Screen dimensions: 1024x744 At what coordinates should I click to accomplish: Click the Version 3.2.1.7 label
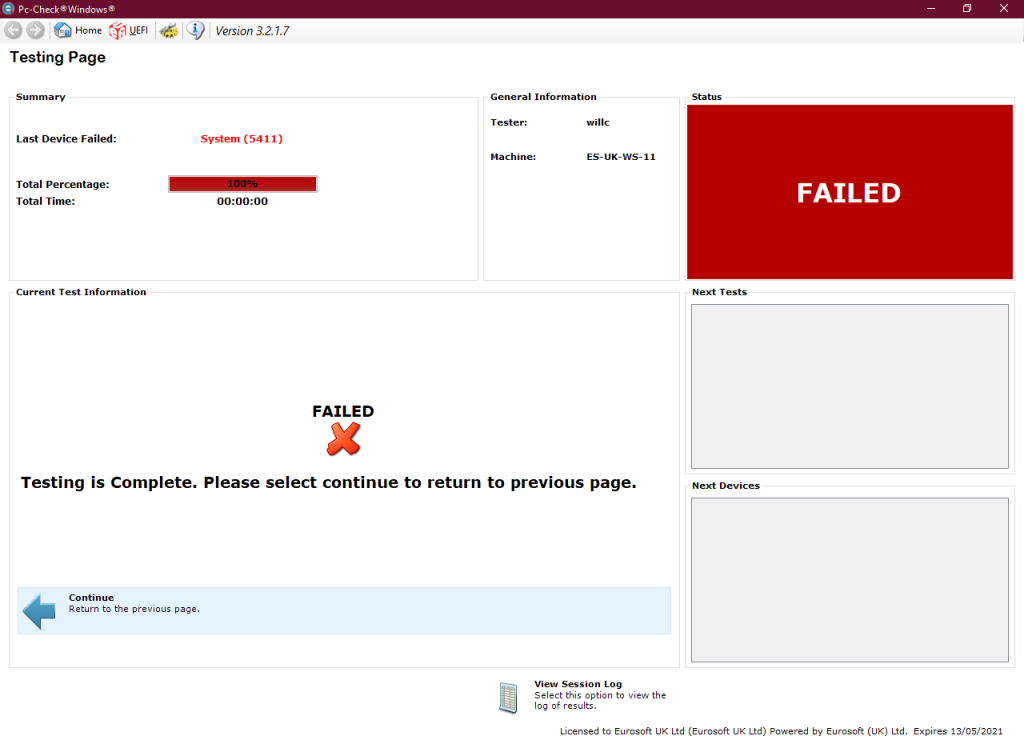click(x=253, y=30)
